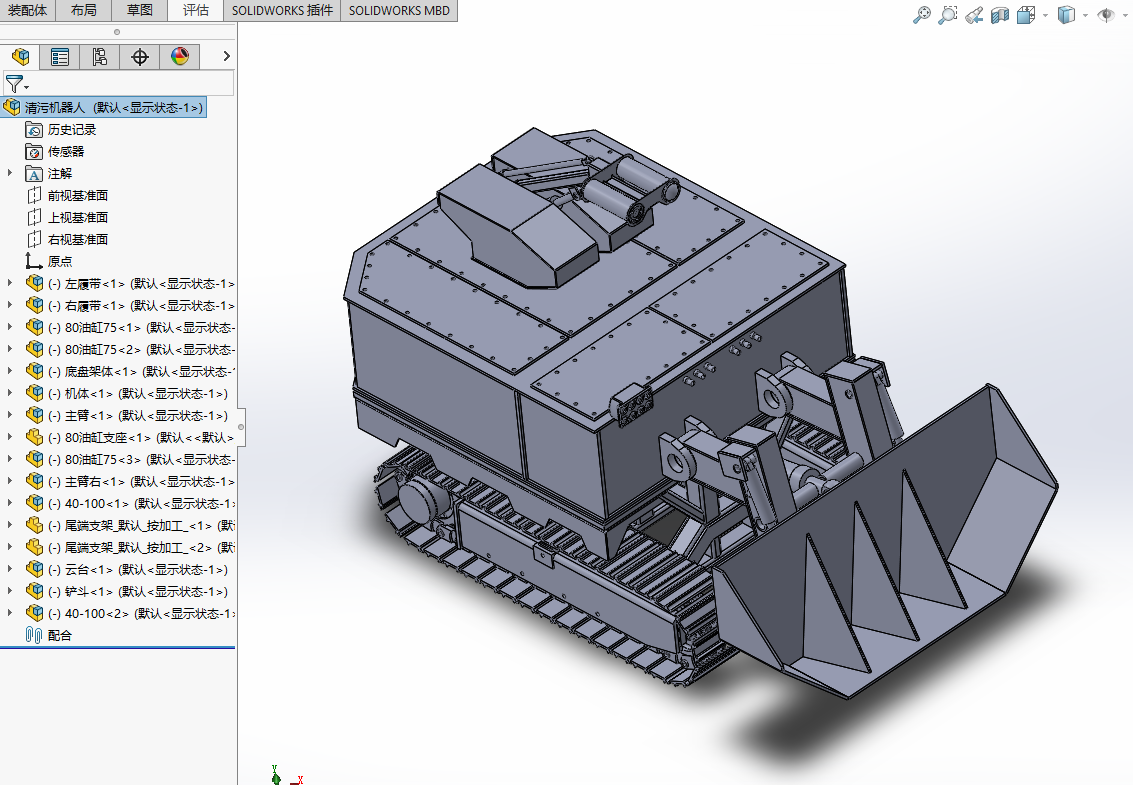Expand the 底盘架体<1> component
This screenshot has width=1133, height=785.
point(10,372)
